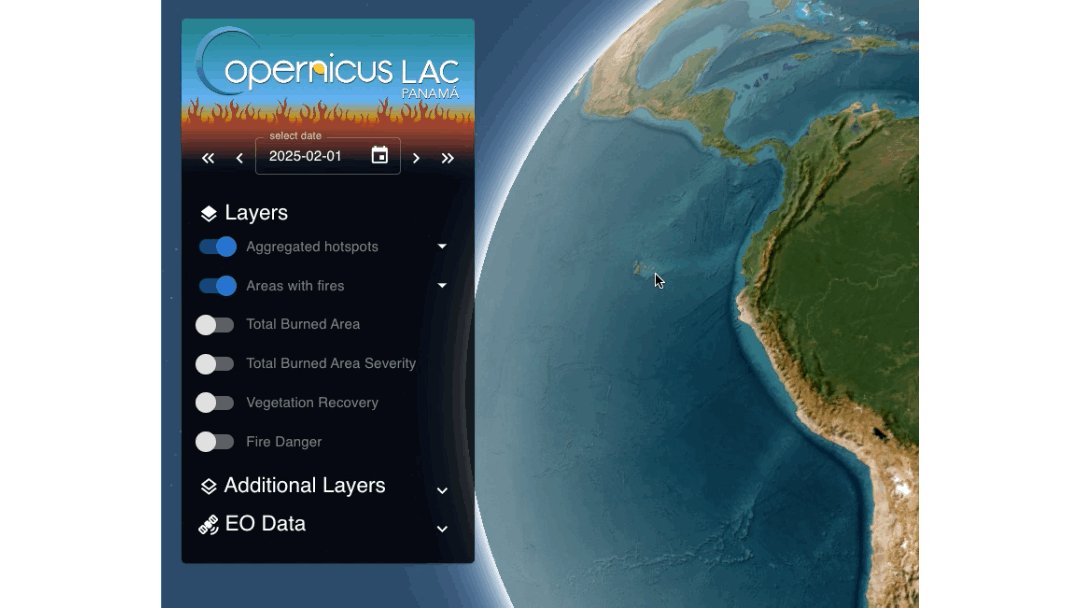Click the Additional Layers outline icon
1080x608 pixels.
[208, 486]
